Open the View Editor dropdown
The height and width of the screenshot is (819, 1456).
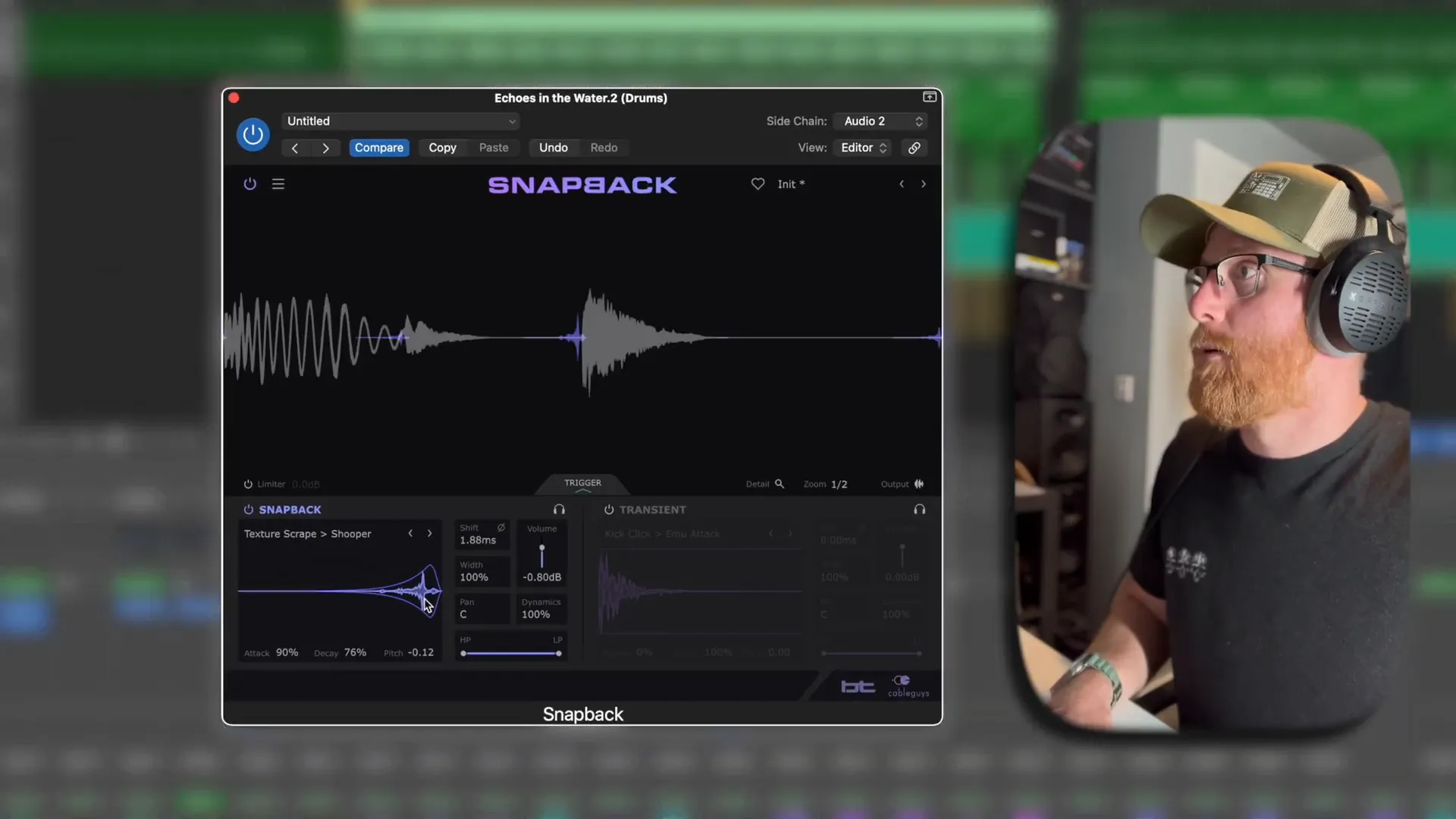(863, 148)
